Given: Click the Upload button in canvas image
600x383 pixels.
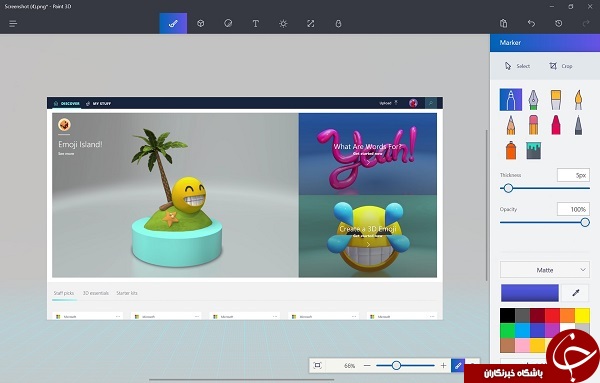Looking at the screenshot, I should tap(388, 103).
